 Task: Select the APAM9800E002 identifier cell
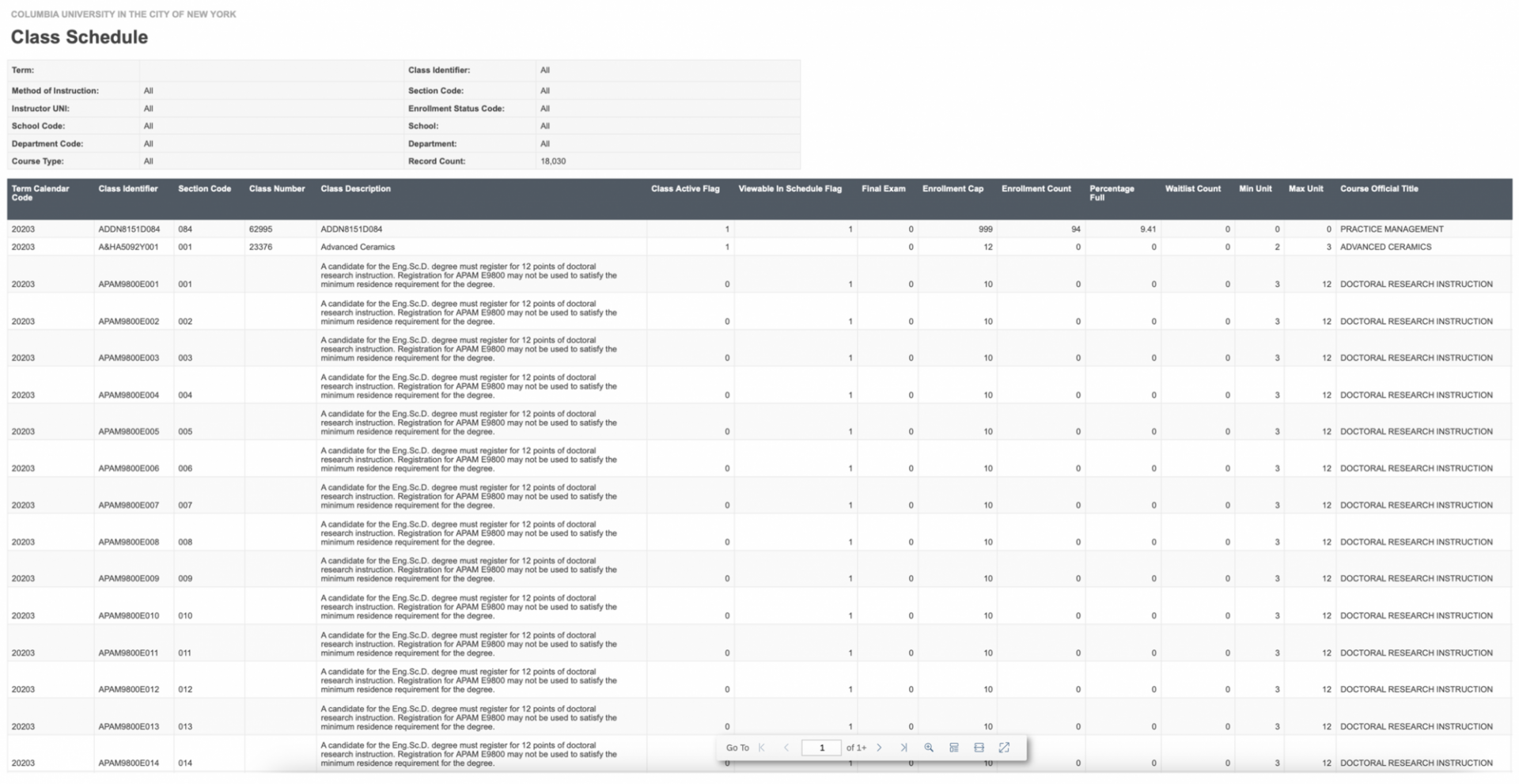(x=128, y=321)
